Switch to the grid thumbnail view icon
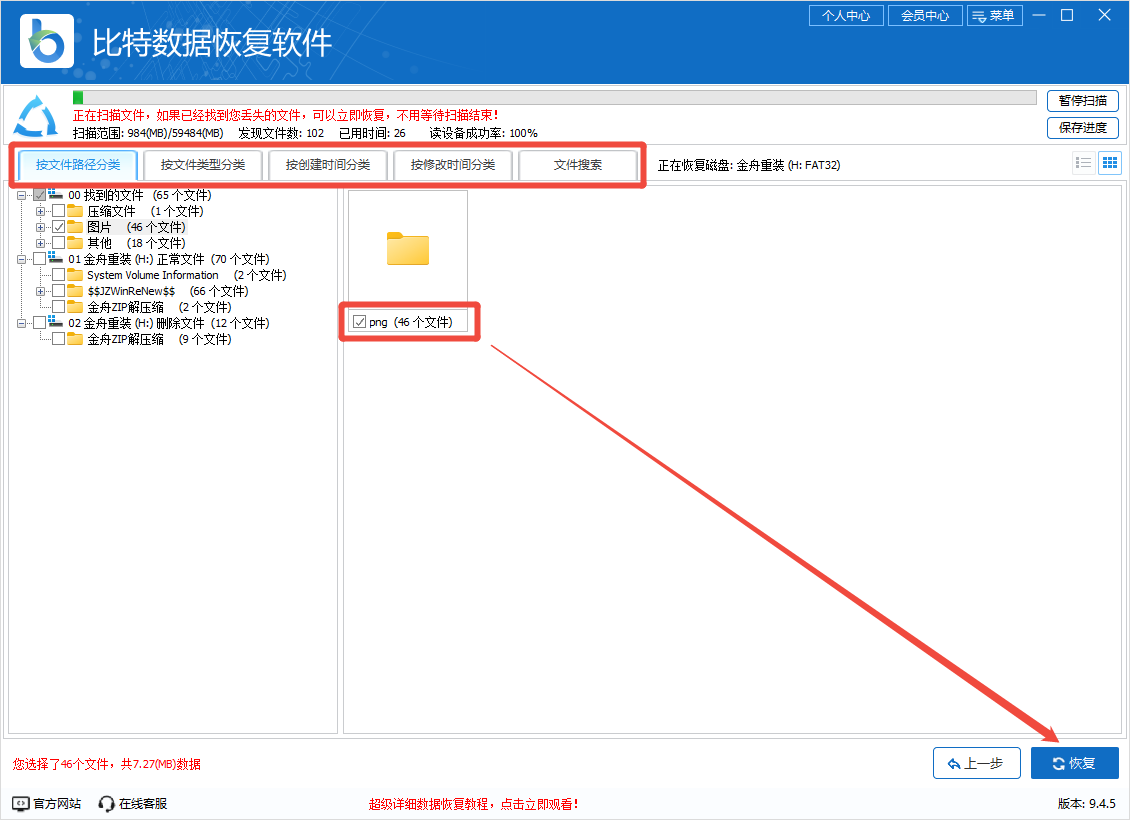This screenshot has width=1130, height=820. (x=1110, y=164)
